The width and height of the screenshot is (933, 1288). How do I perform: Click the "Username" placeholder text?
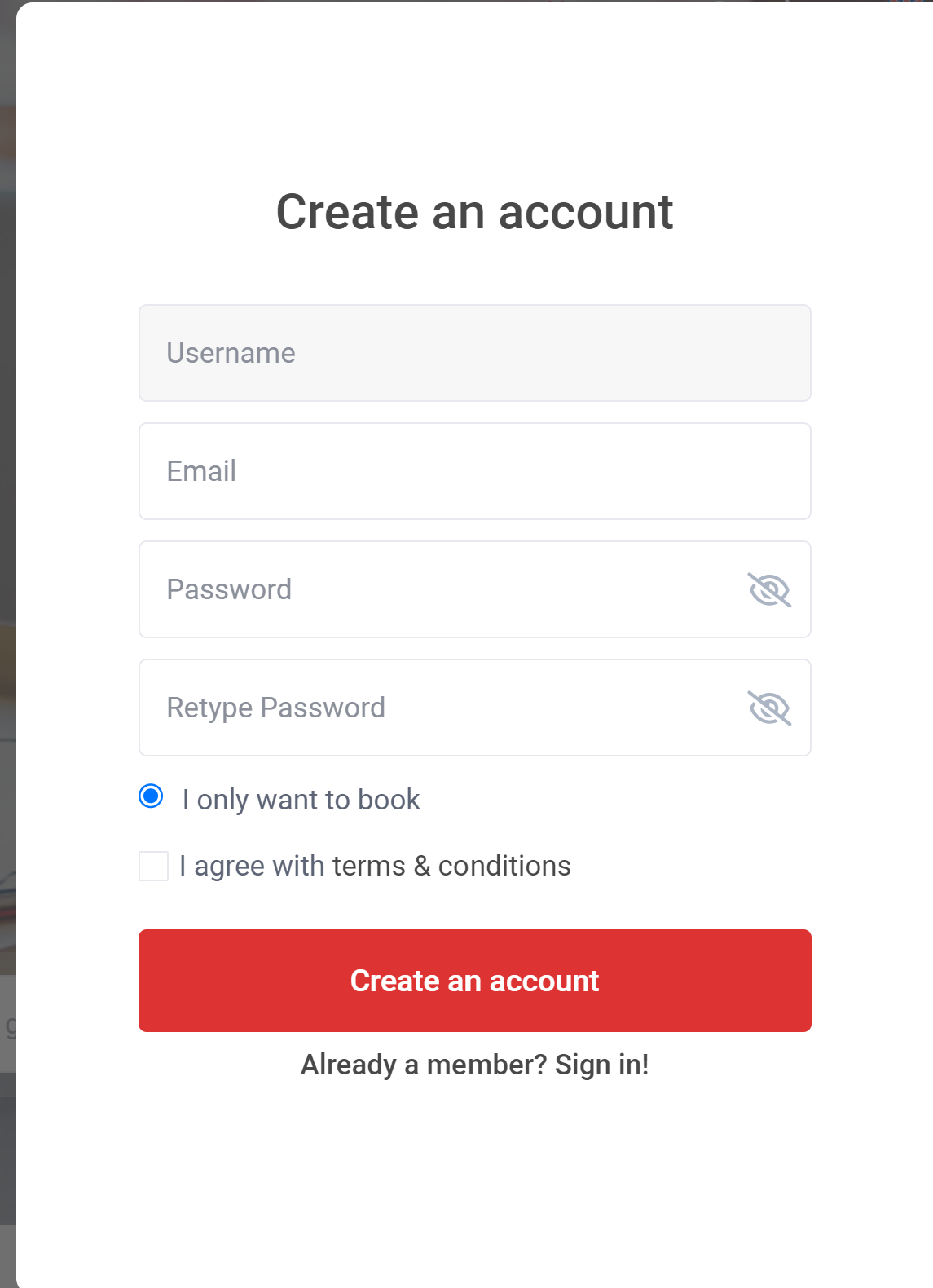(231, 353)
